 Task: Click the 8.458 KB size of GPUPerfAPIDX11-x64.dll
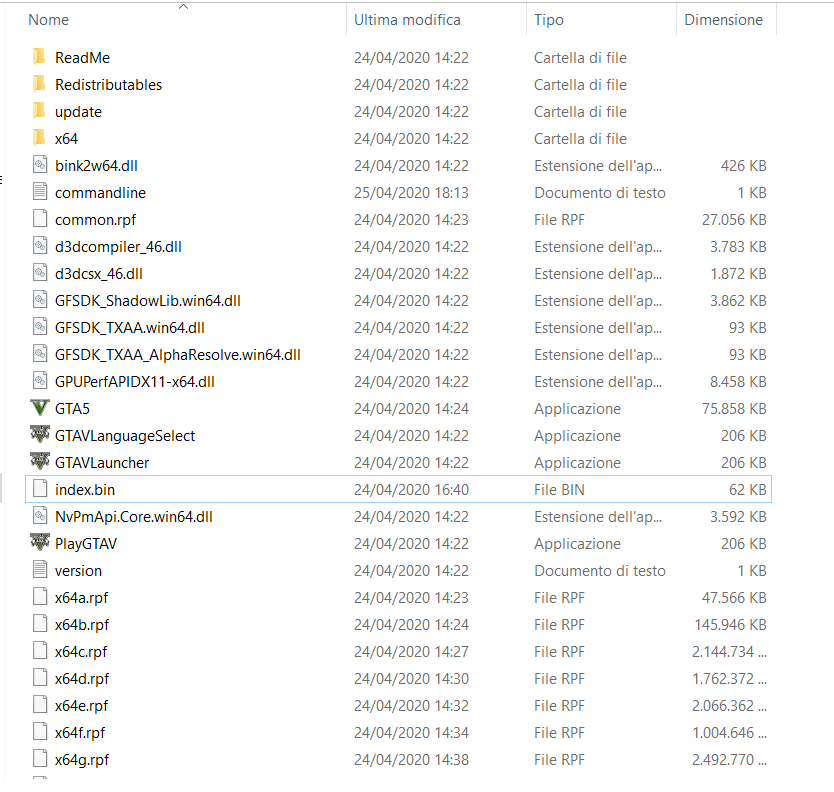coord(738,381)
